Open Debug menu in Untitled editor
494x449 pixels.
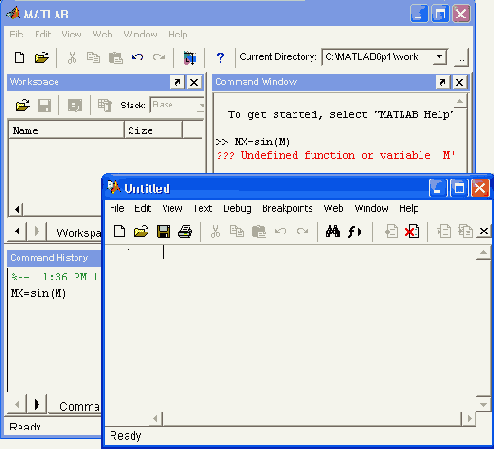tap(237, 208)
